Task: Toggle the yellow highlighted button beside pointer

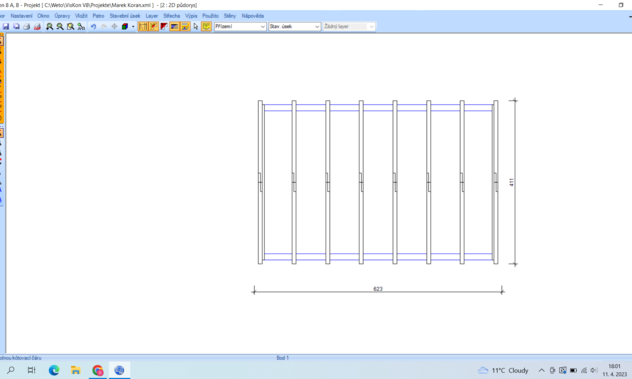Action: [206, 27]
